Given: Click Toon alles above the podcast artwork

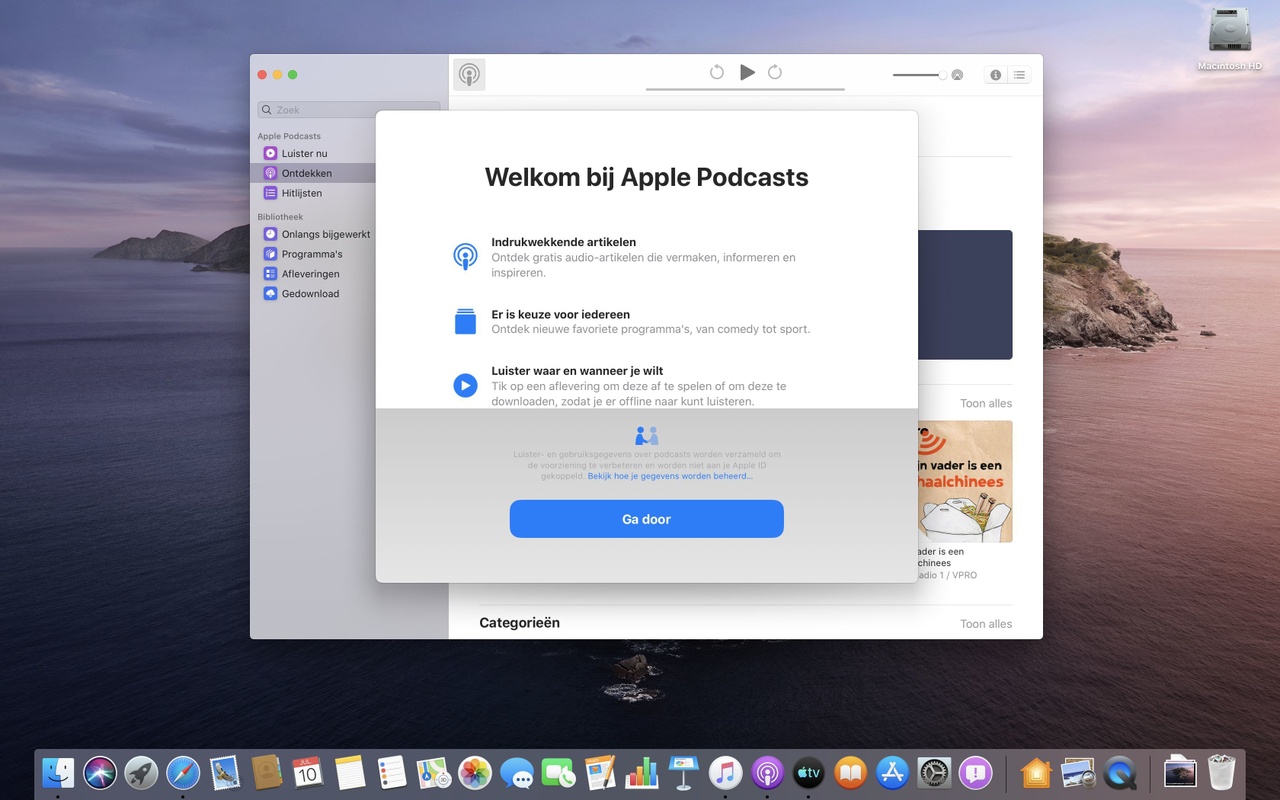Looking at the screenshot, I should click(x=986, y=404).
